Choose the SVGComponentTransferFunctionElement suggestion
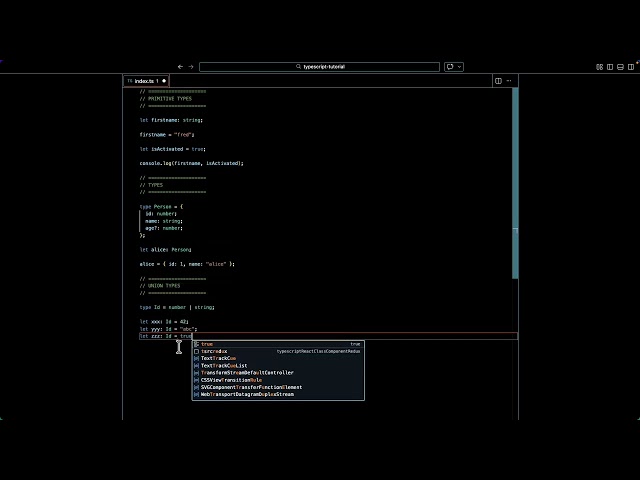Image resolution: width=640 pixels, height=480 pixels. coord(278,387)
